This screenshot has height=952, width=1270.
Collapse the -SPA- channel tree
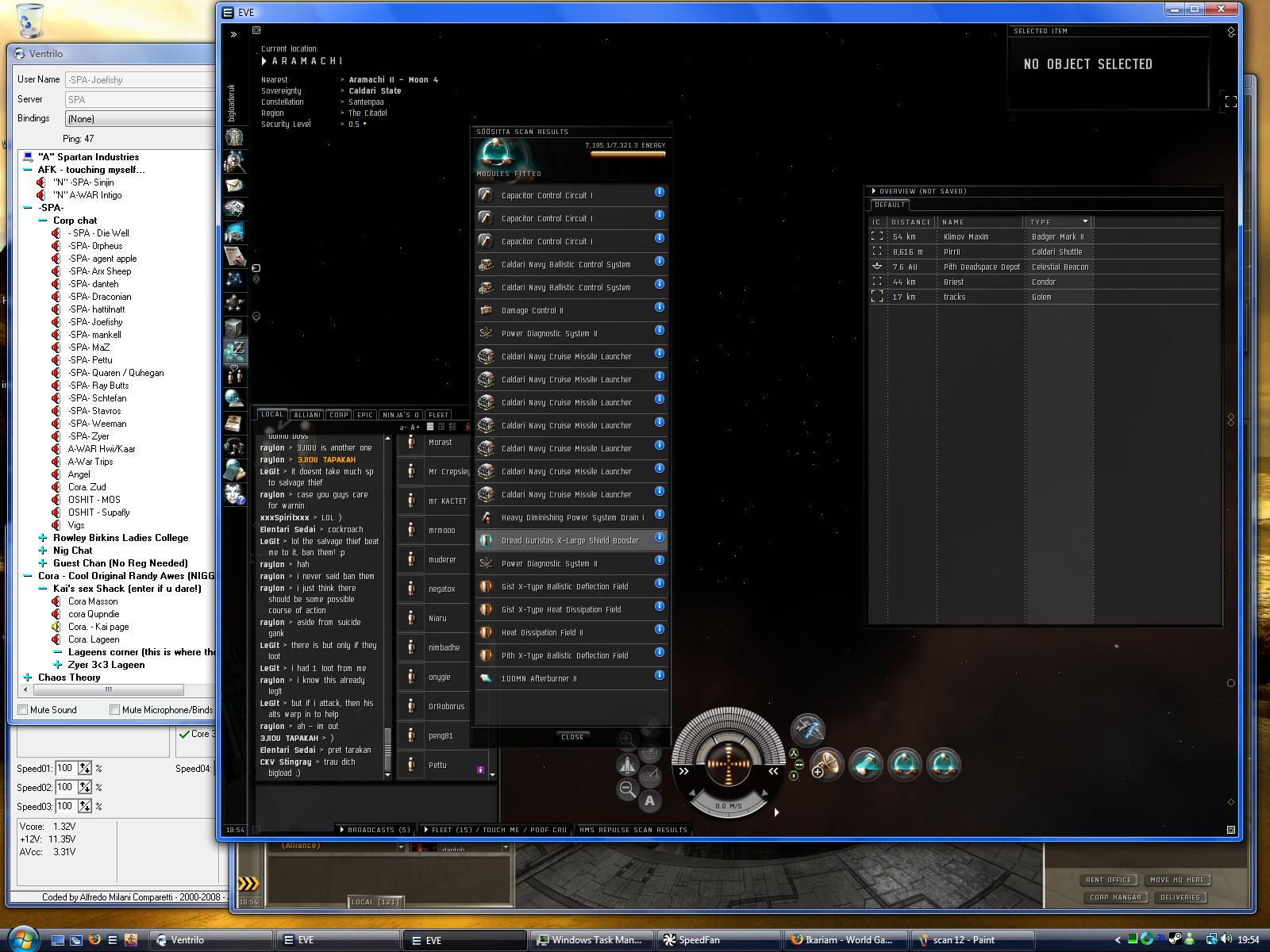(x=28, y=208)
